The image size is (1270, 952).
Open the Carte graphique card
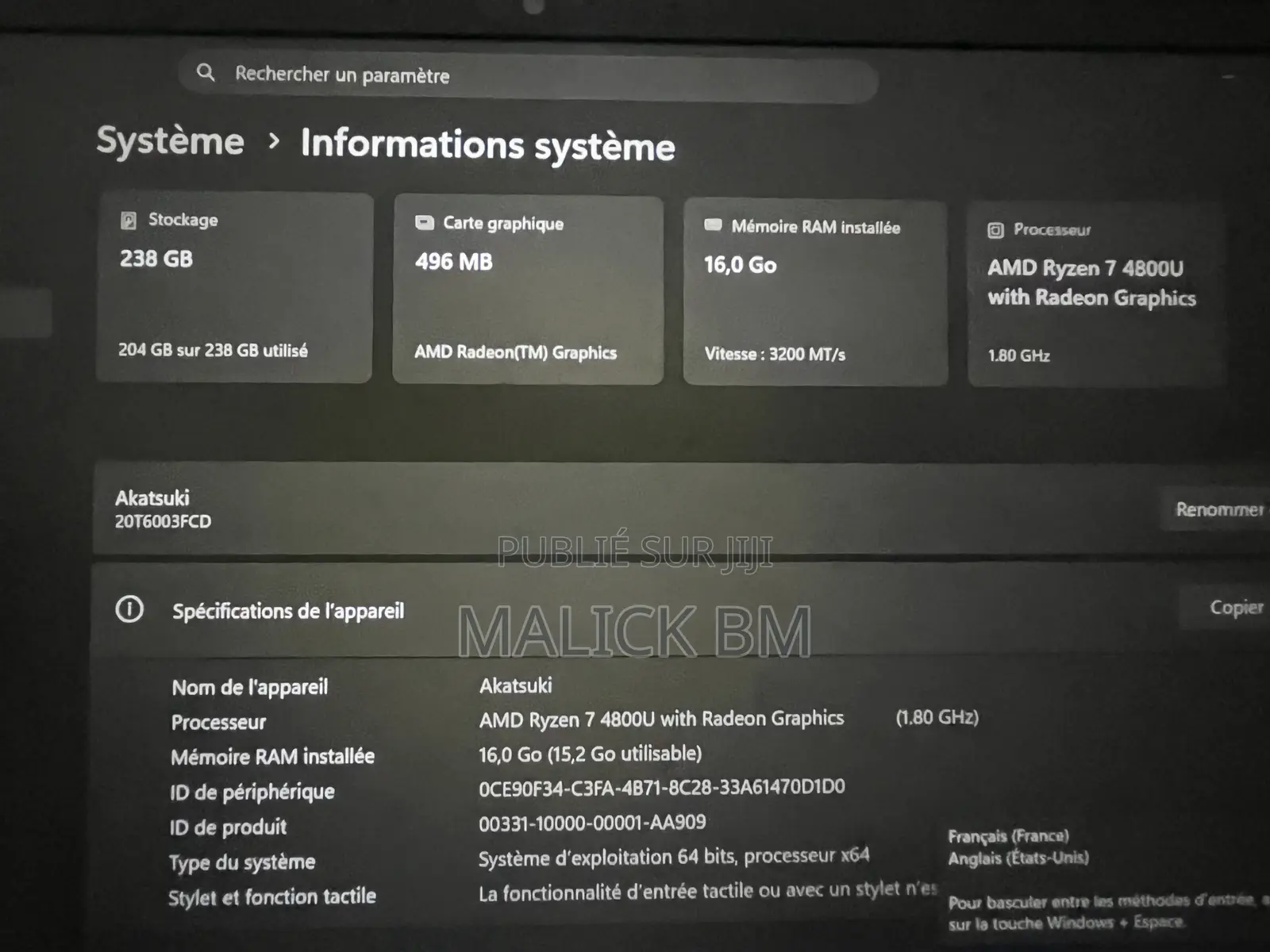pos(528,290)
